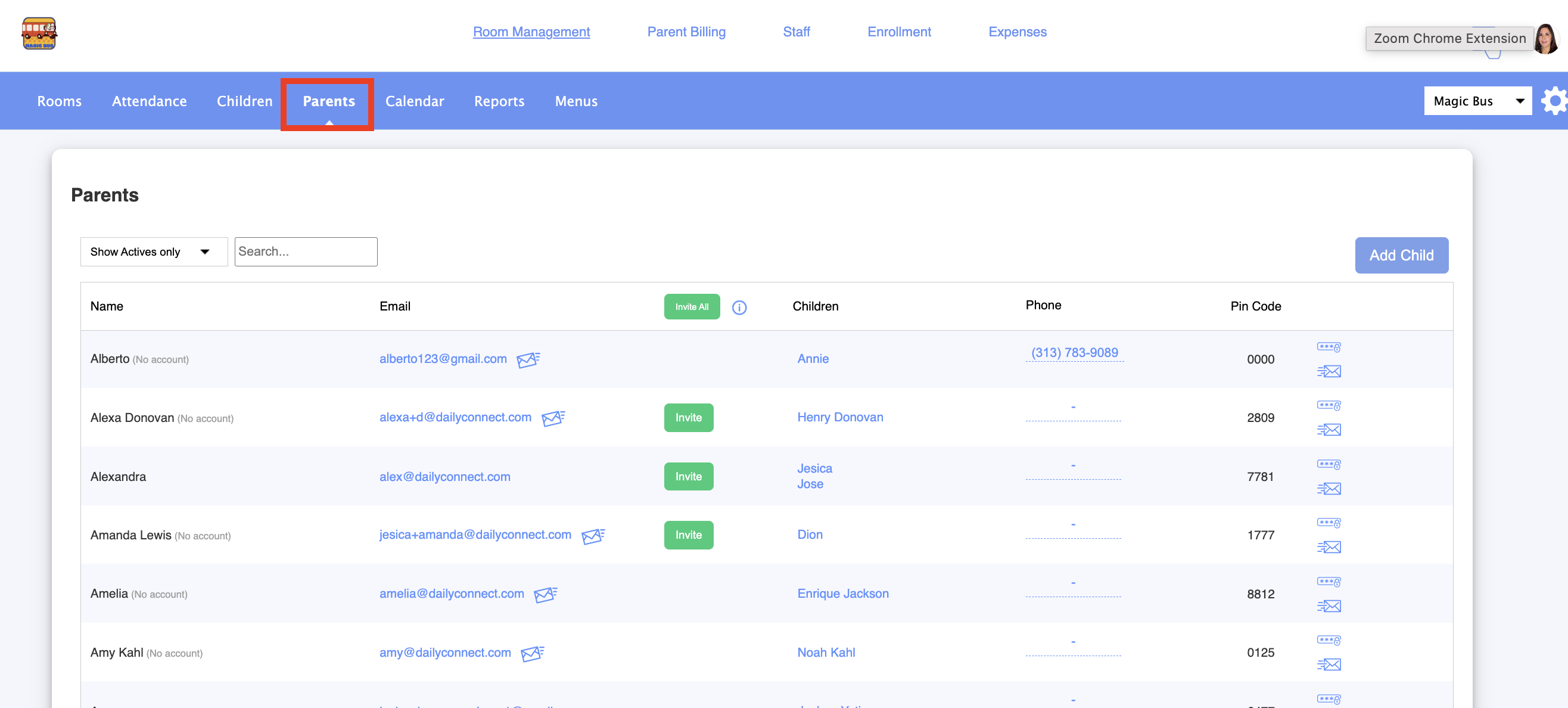The height and width of the screenshot is (708, 1568).
Task: Click the envelope icon beside amy@dailyconnect.com
Action: [x=532, y=653]
